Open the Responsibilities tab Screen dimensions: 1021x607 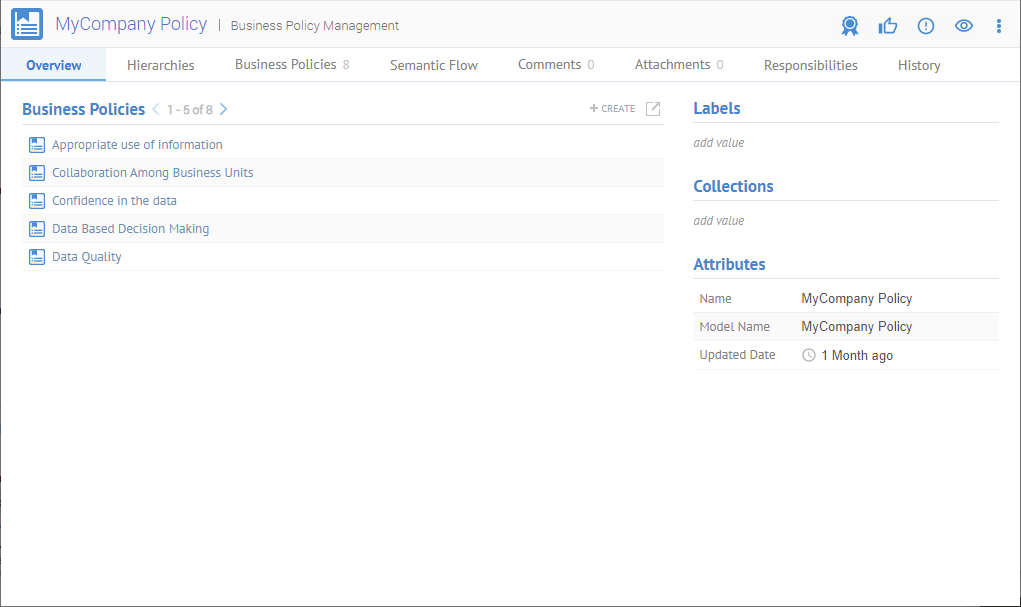(810, 65)
